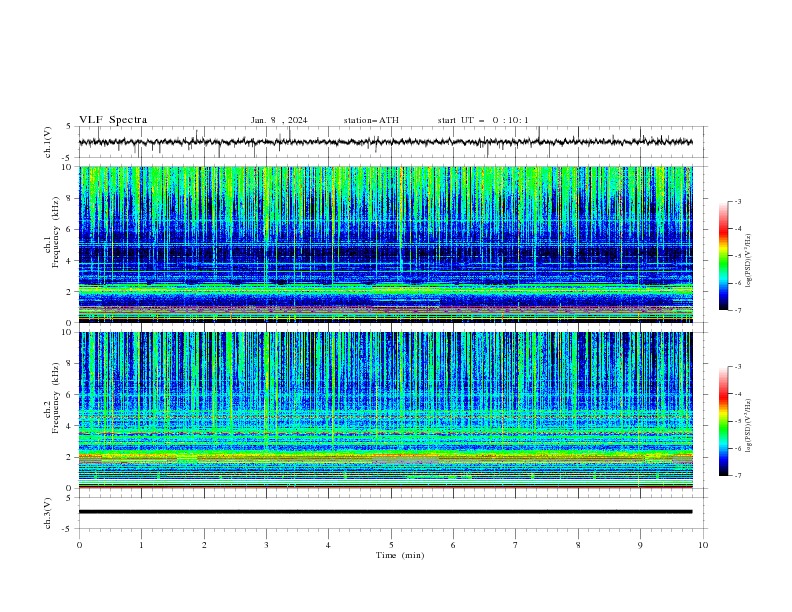Click the time axis tick label '1'
This screenshot has height=612, width=792.
(141, 545)
